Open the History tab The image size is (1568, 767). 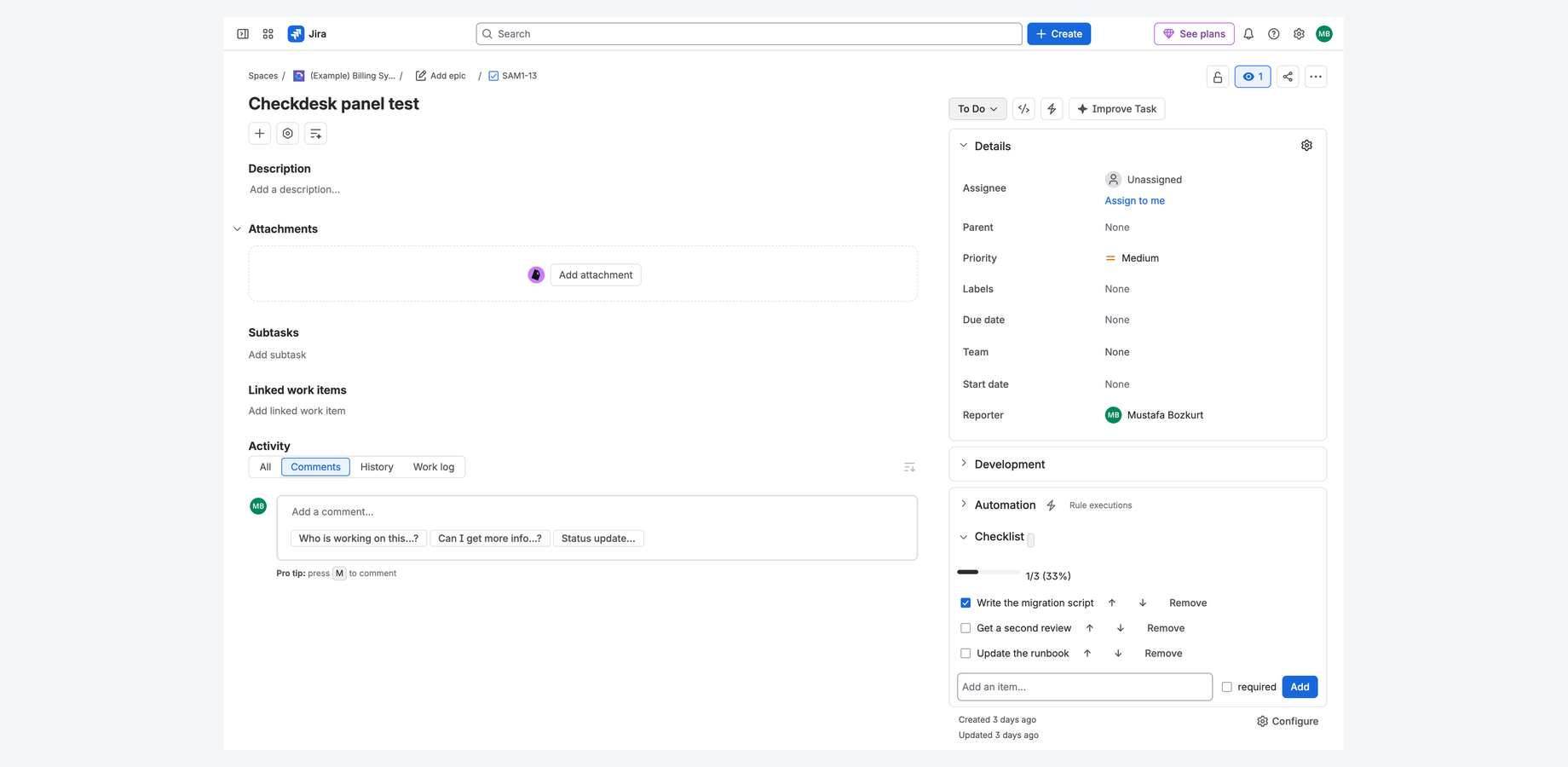377,467
